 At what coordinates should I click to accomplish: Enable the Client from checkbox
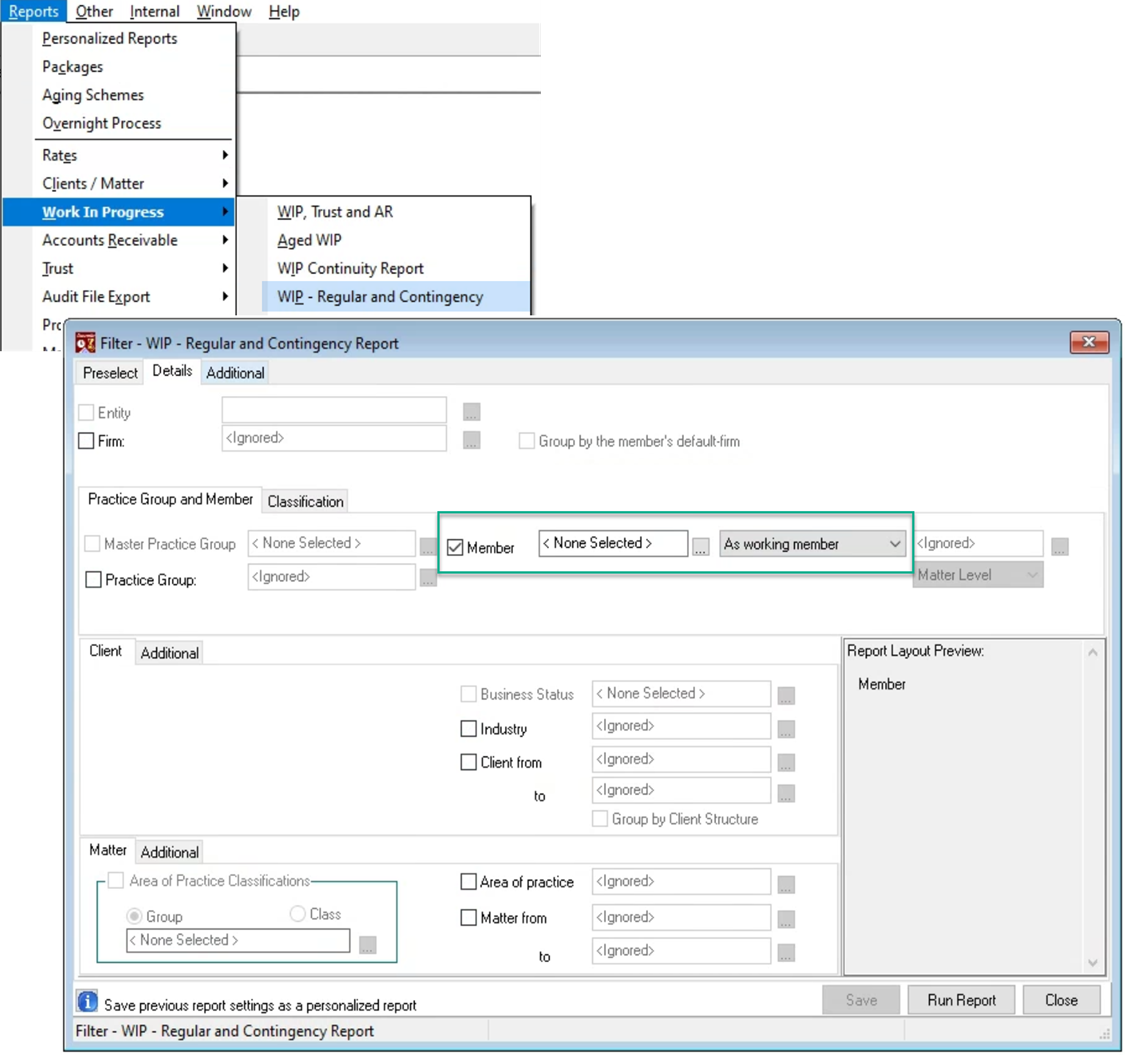pyautogui.click(x=469, y=761)
